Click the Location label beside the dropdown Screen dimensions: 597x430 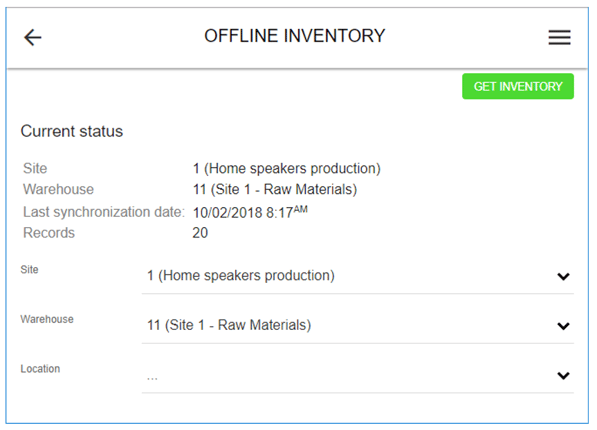click(x=40, y=369)
